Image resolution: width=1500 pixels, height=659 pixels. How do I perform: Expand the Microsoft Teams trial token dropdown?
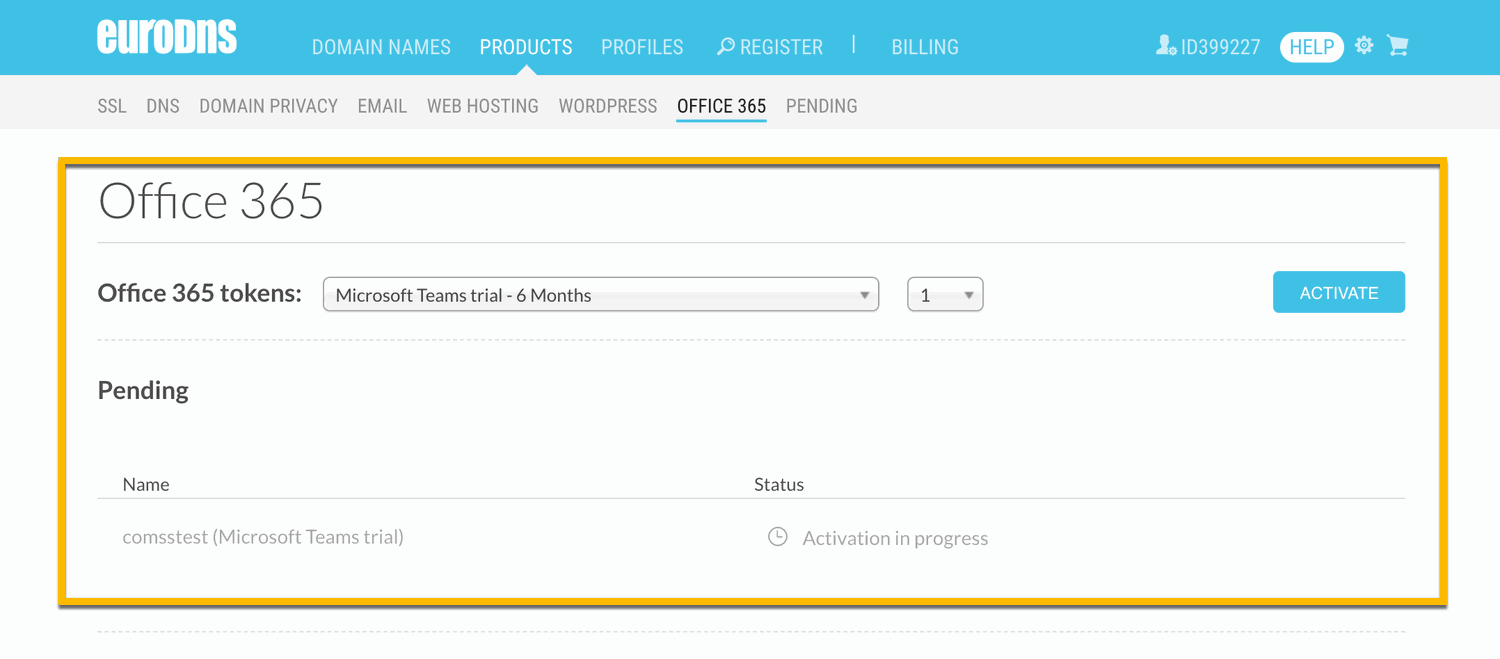tap(600, 295)
